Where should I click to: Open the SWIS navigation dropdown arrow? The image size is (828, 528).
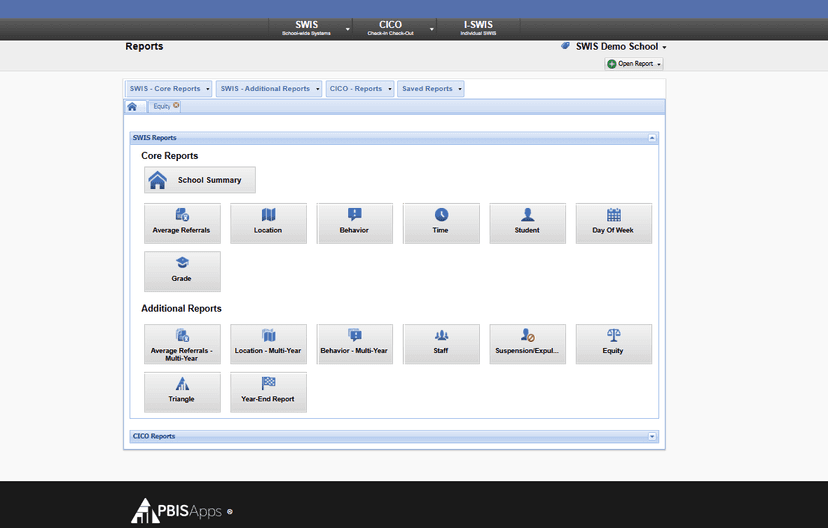click(x=347, y=29)
